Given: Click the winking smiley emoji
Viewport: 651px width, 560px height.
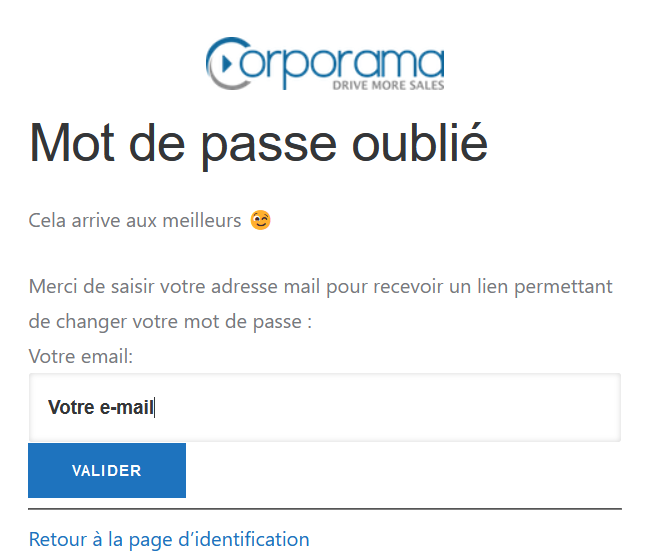Looking at the screenshot, I should click(261, 220).
